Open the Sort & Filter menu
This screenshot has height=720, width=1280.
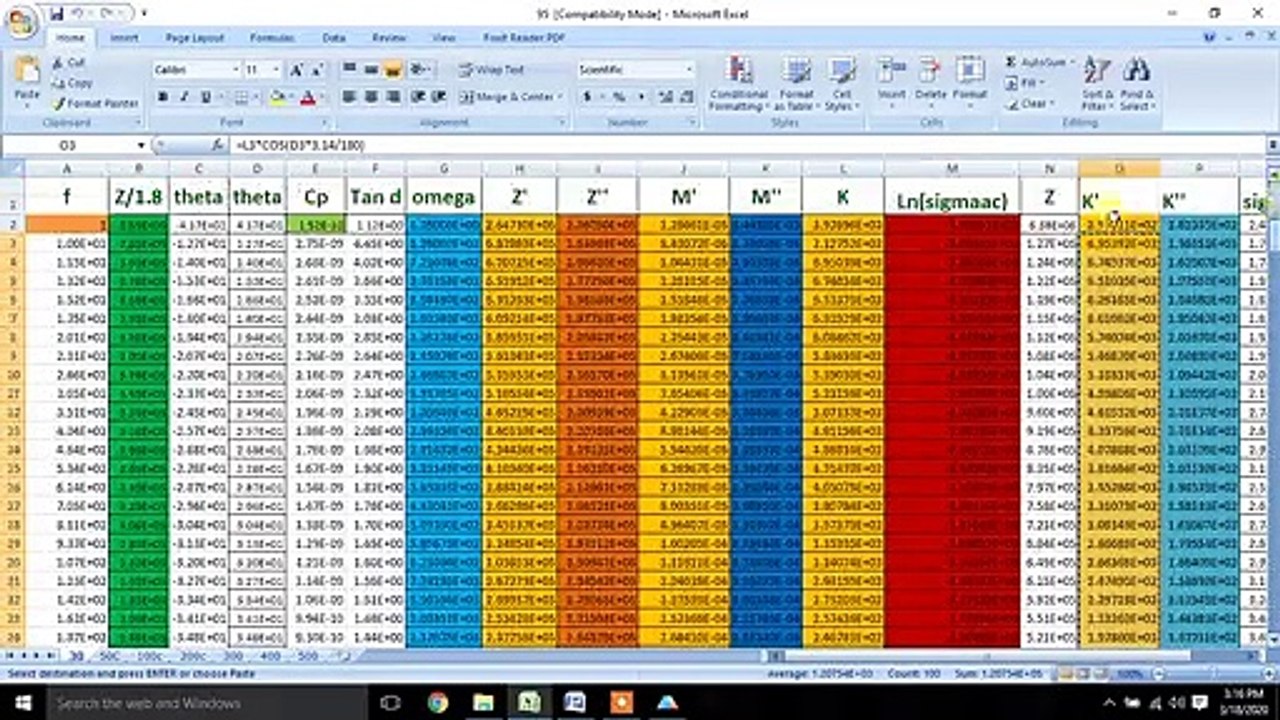pos(1097,83)
